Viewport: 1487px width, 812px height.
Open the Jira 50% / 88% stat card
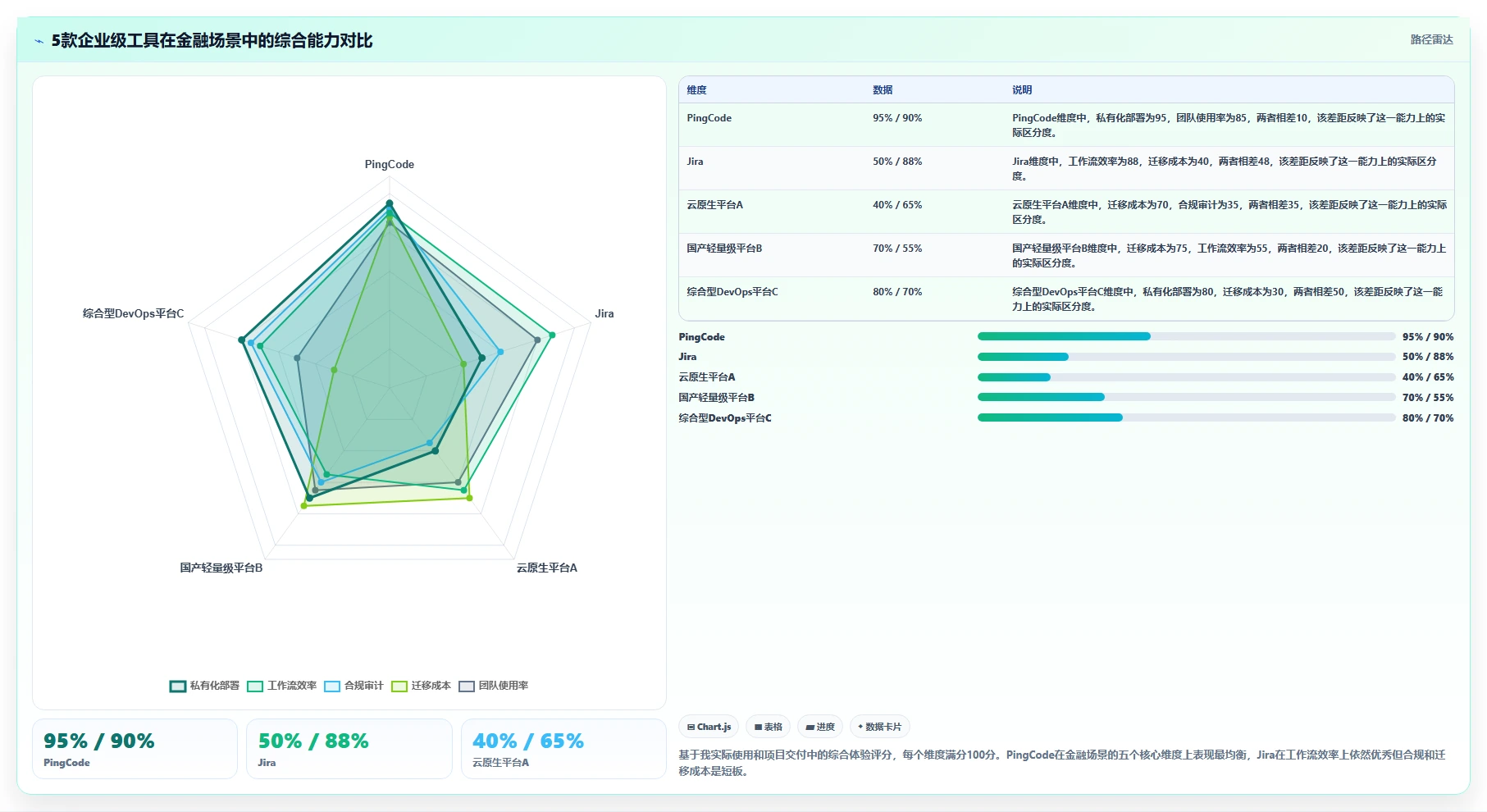pyautogui.click(x=349, y=749)
